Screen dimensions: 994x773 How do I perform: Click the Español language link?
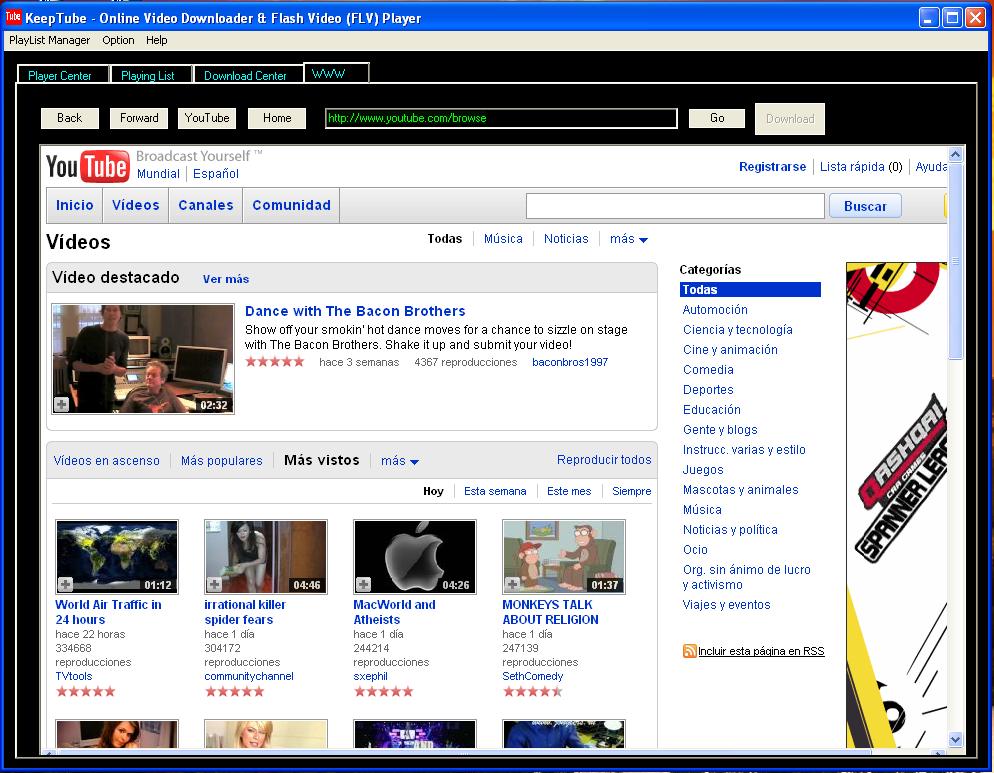[x=216, y=174]
